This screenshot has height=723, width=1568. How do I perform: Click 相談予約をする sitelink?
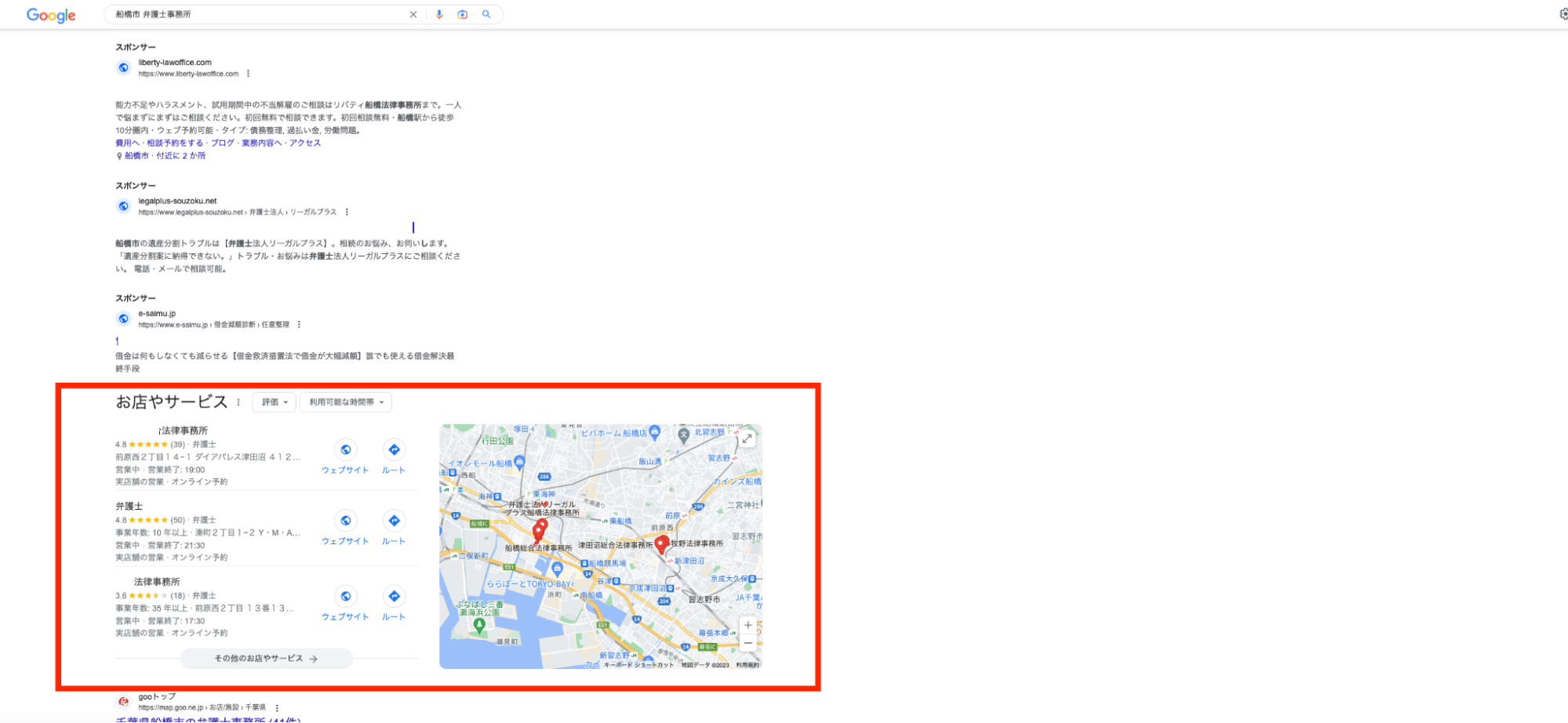pos(175,143)
